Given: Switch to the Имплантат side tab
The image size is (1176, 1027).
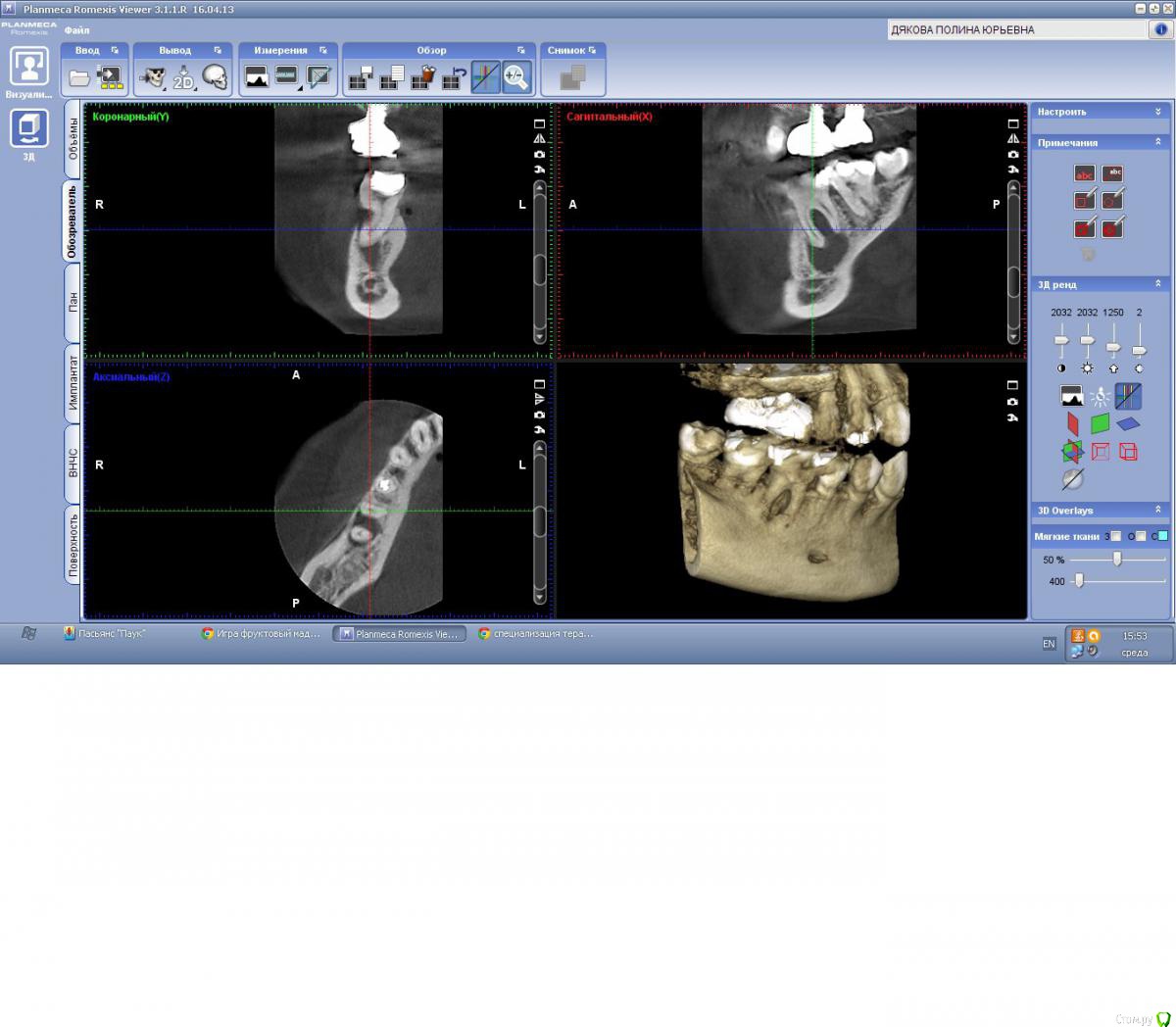Looking at the screenshot, I should (x=73, y=382).
